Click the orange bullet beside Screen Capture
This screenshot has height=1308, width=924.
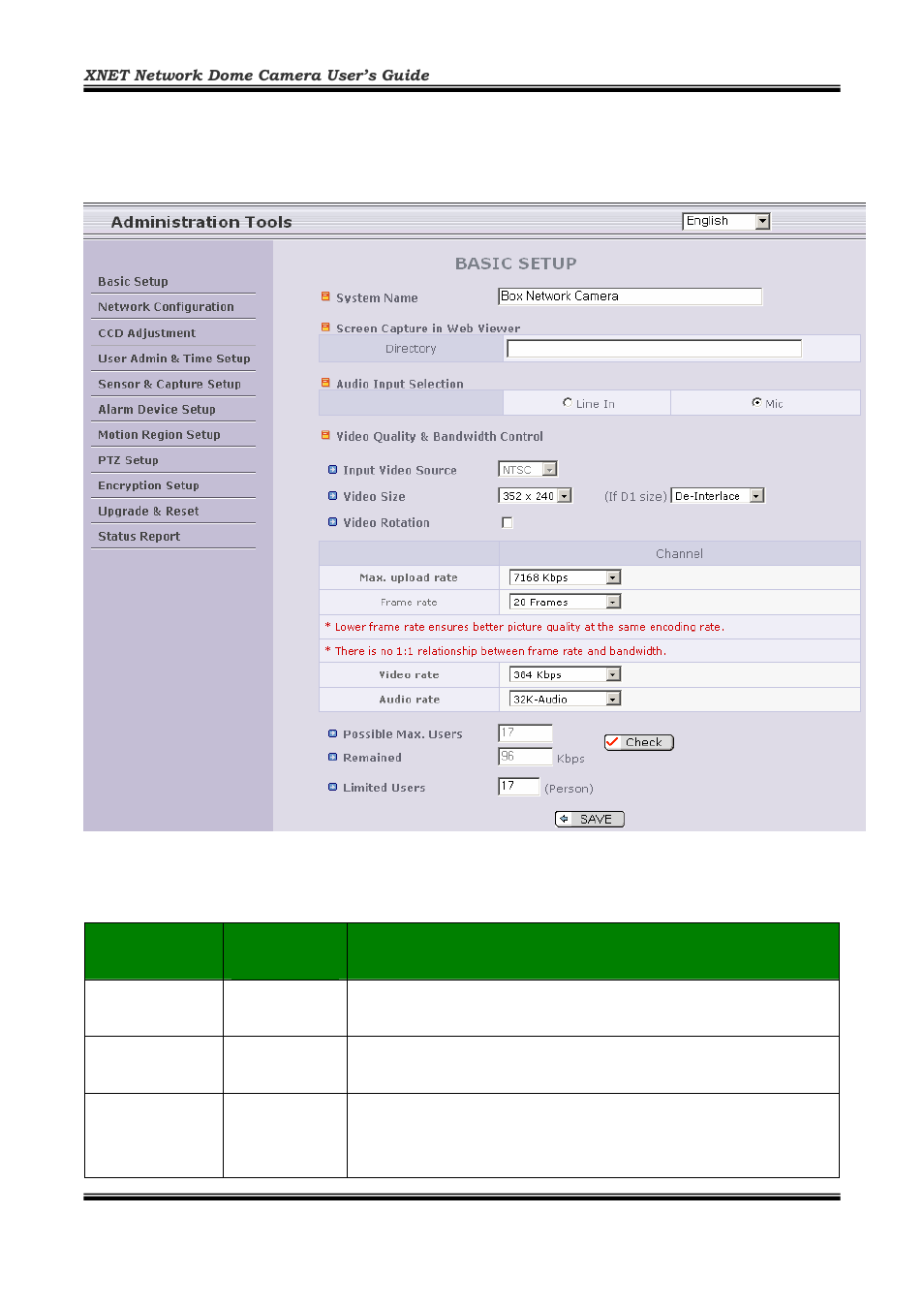point(325,327)
